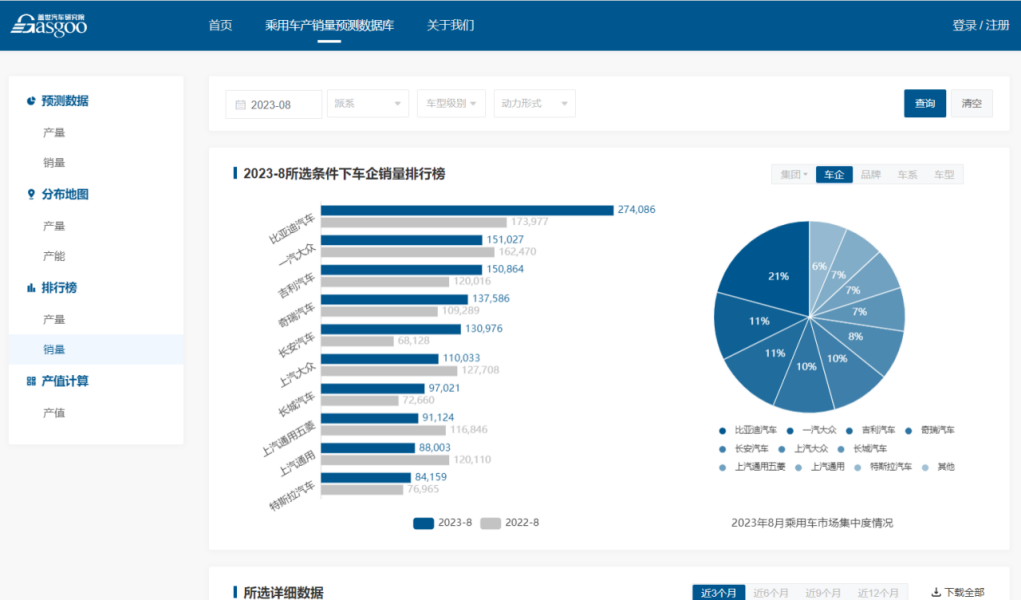Select the 近6个月 tab
This screenshot has height=600, width=1021.
[771, 593]
